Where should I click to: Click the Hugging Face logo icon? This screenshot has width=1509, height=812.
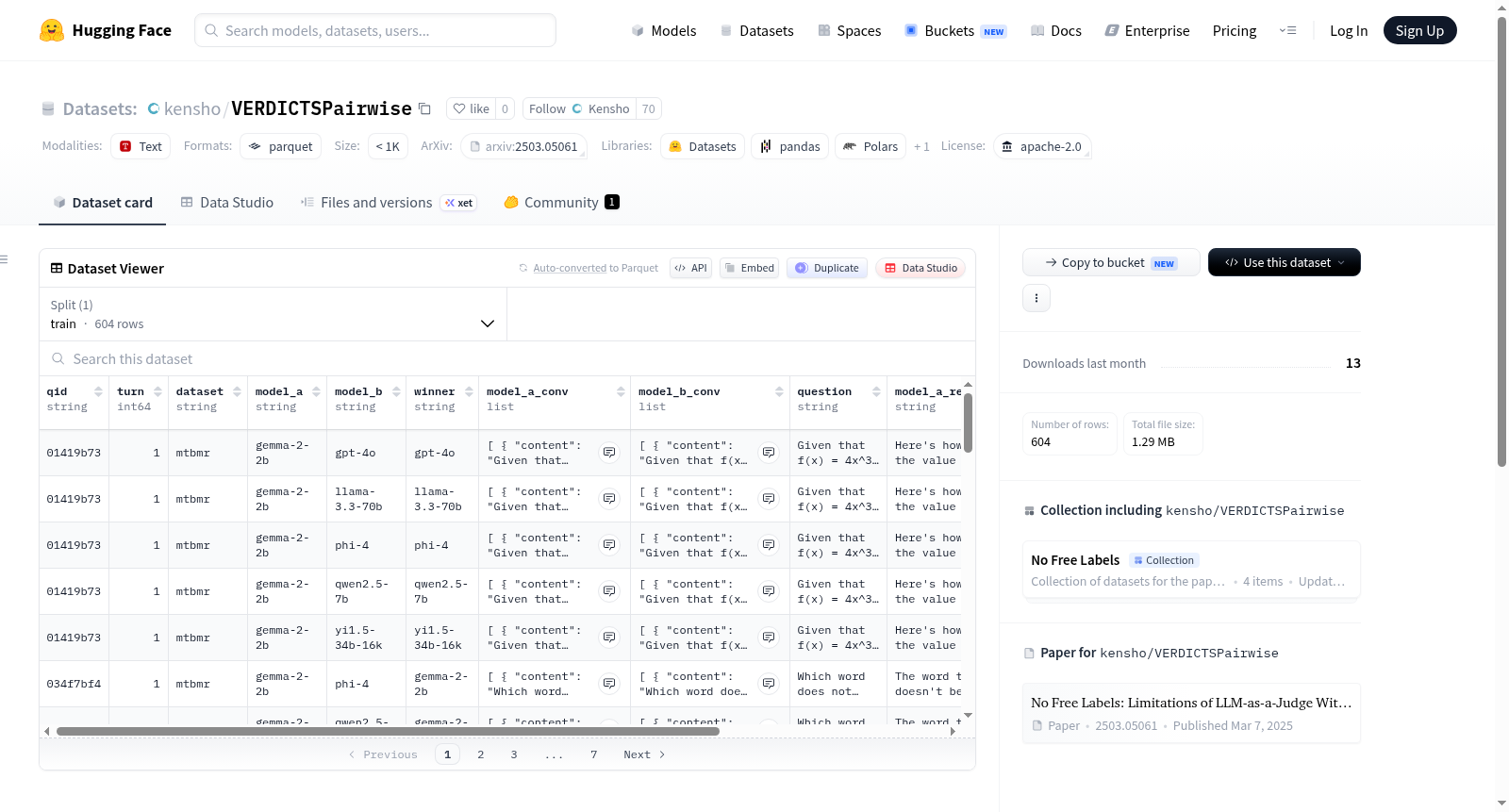pos(52,30)
